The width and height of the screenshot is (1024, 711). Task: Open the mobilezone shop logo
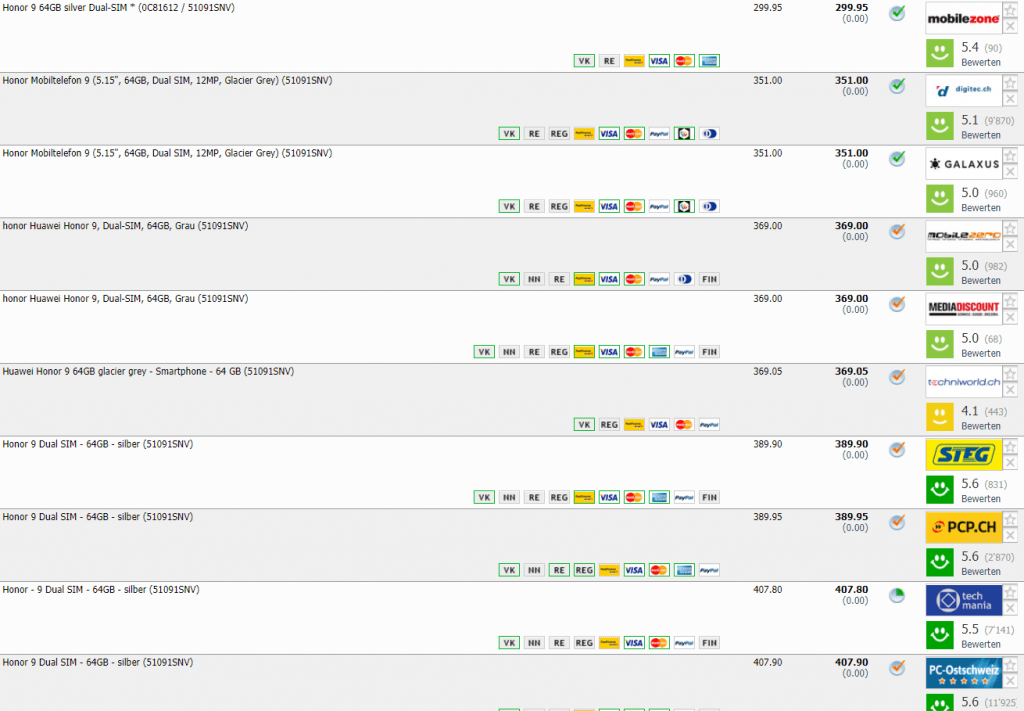pos(963,18)
